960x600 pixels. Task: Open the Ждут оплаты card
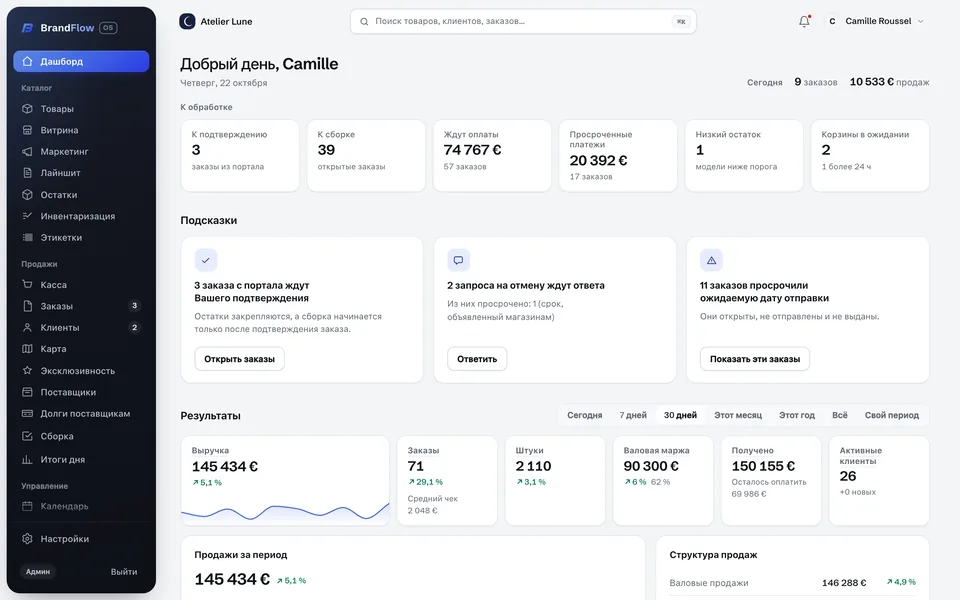coord(492,156)
